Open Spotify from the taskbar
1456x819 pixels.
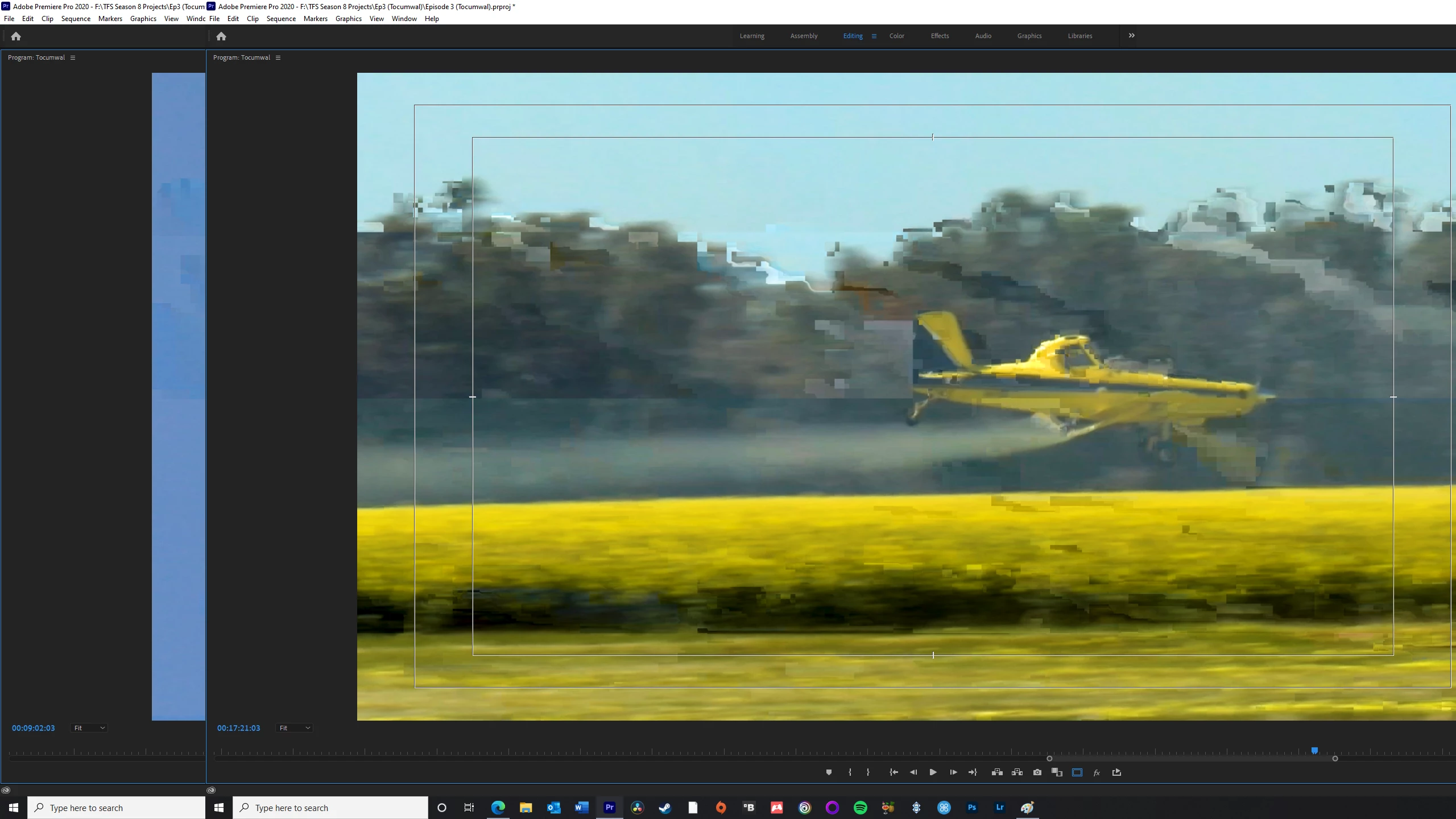[x=860, y=808]
